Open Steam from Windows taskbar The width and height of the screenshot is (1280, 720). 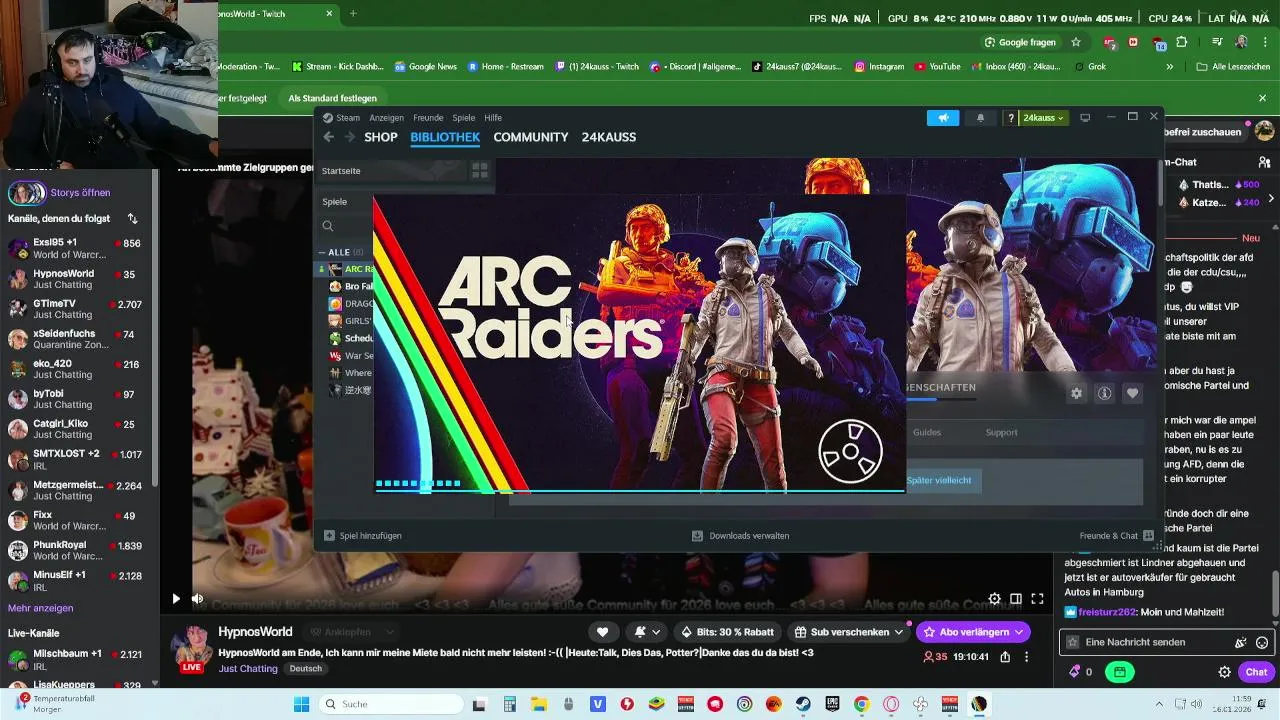(803, 704)
